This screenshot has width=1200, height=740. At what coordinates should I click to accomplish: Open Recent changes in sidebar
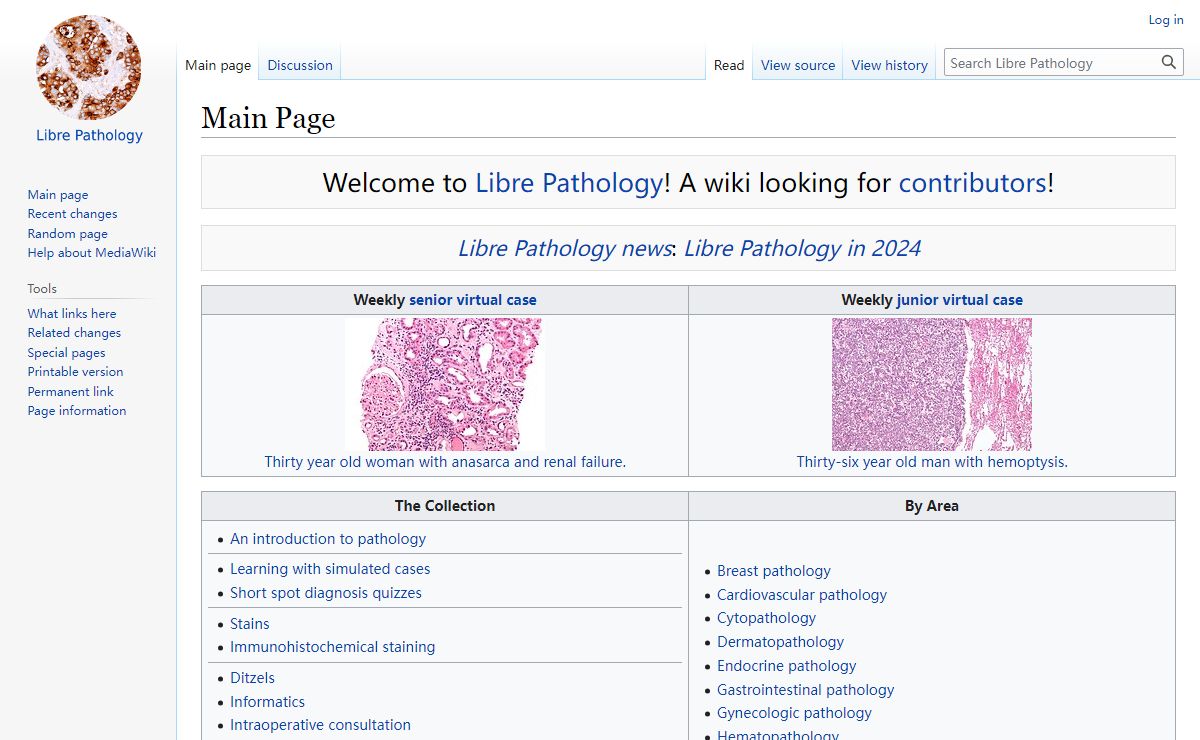point(72,214)
